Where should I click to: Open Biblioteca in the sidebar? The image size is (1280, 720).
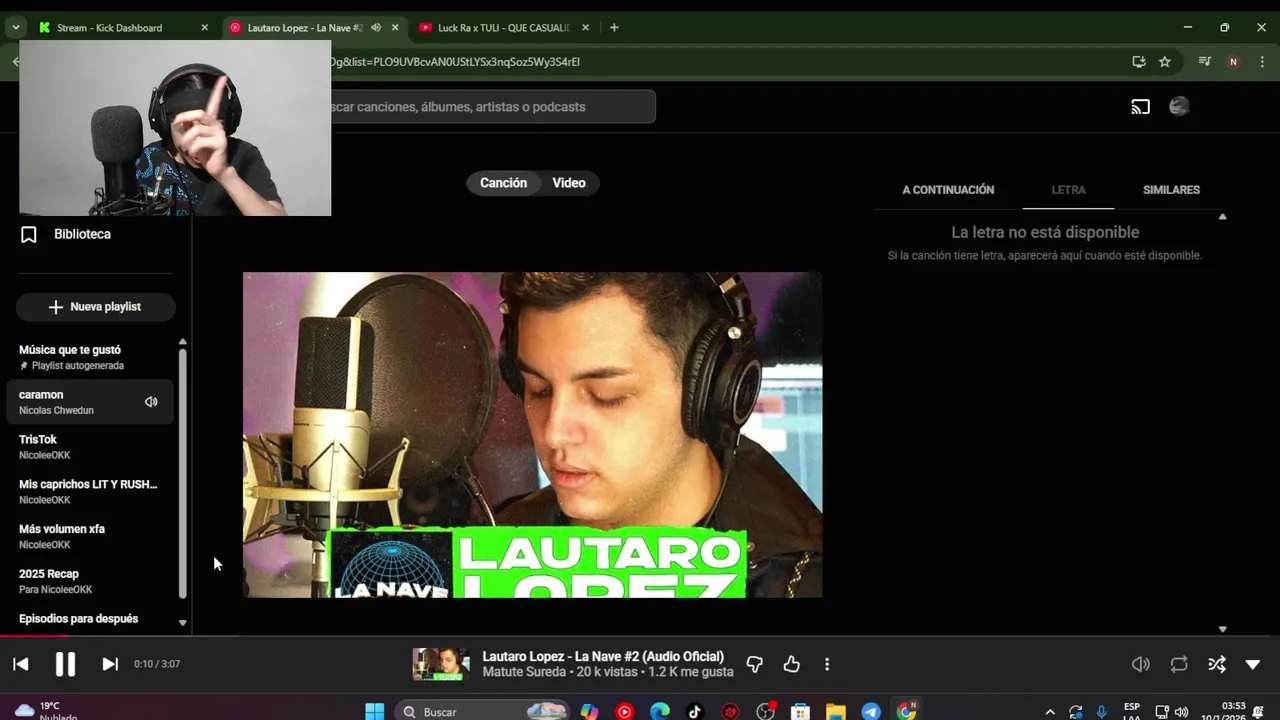tap(82, 234)
